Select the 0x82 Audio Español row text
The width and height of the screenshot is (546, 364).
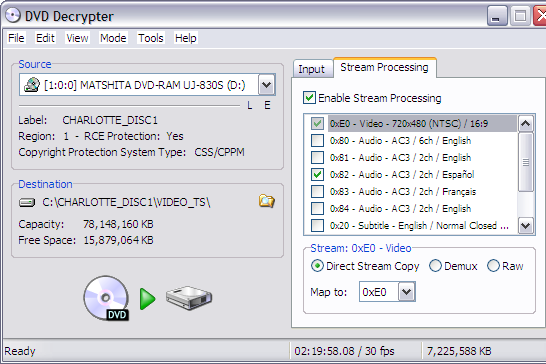(x=402, y=174)
